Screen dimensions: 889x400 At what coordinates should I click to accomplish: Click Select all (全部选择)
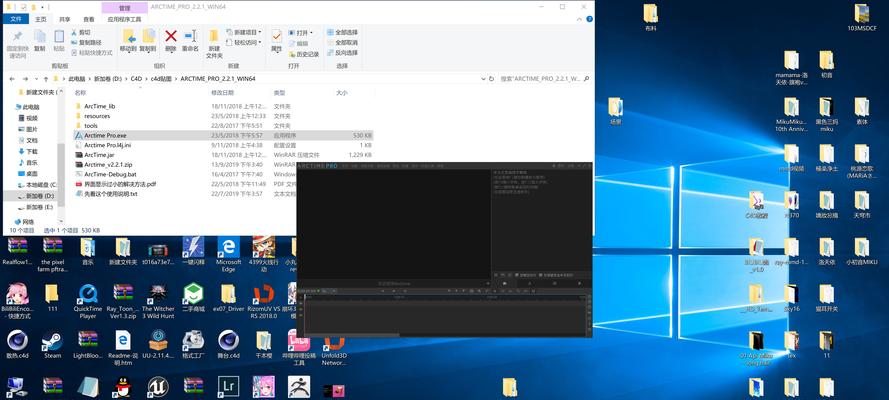(x=342, y=32)
